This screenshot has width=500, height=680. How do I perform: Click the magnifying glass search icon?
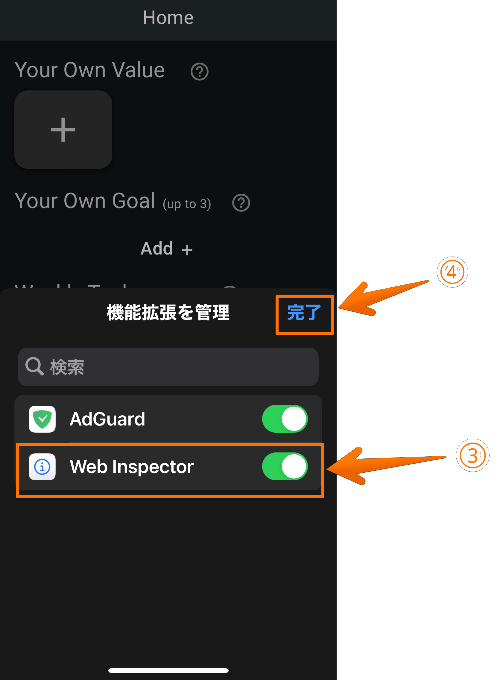tap(34, 366)
